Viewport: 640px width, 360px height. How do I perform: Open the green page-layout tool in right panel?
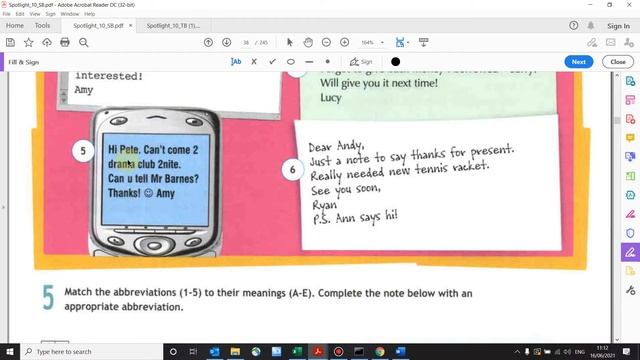coord(630,176)
